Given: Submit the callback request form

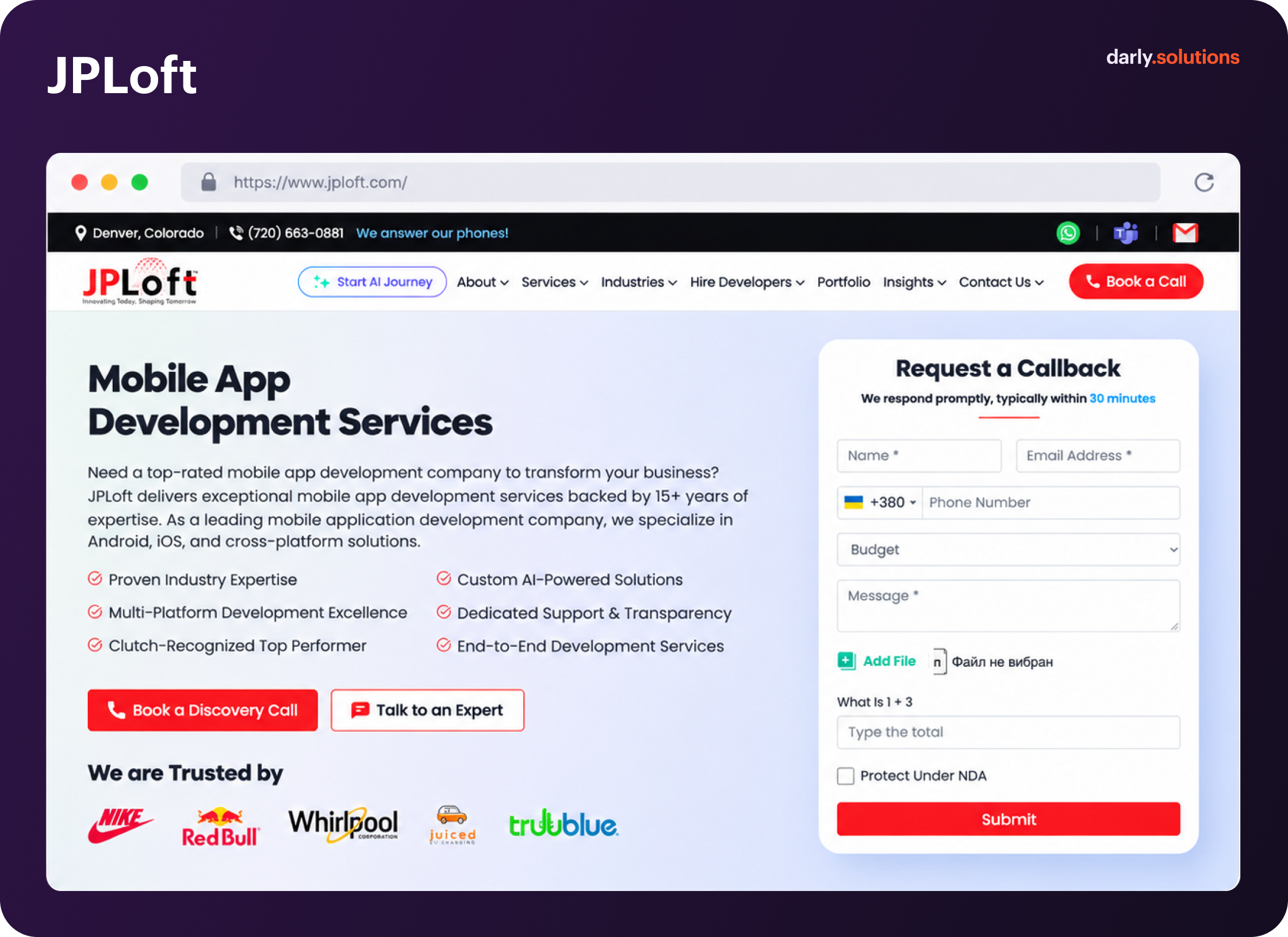Looking at the screenshot, I should pos(1008,819).
